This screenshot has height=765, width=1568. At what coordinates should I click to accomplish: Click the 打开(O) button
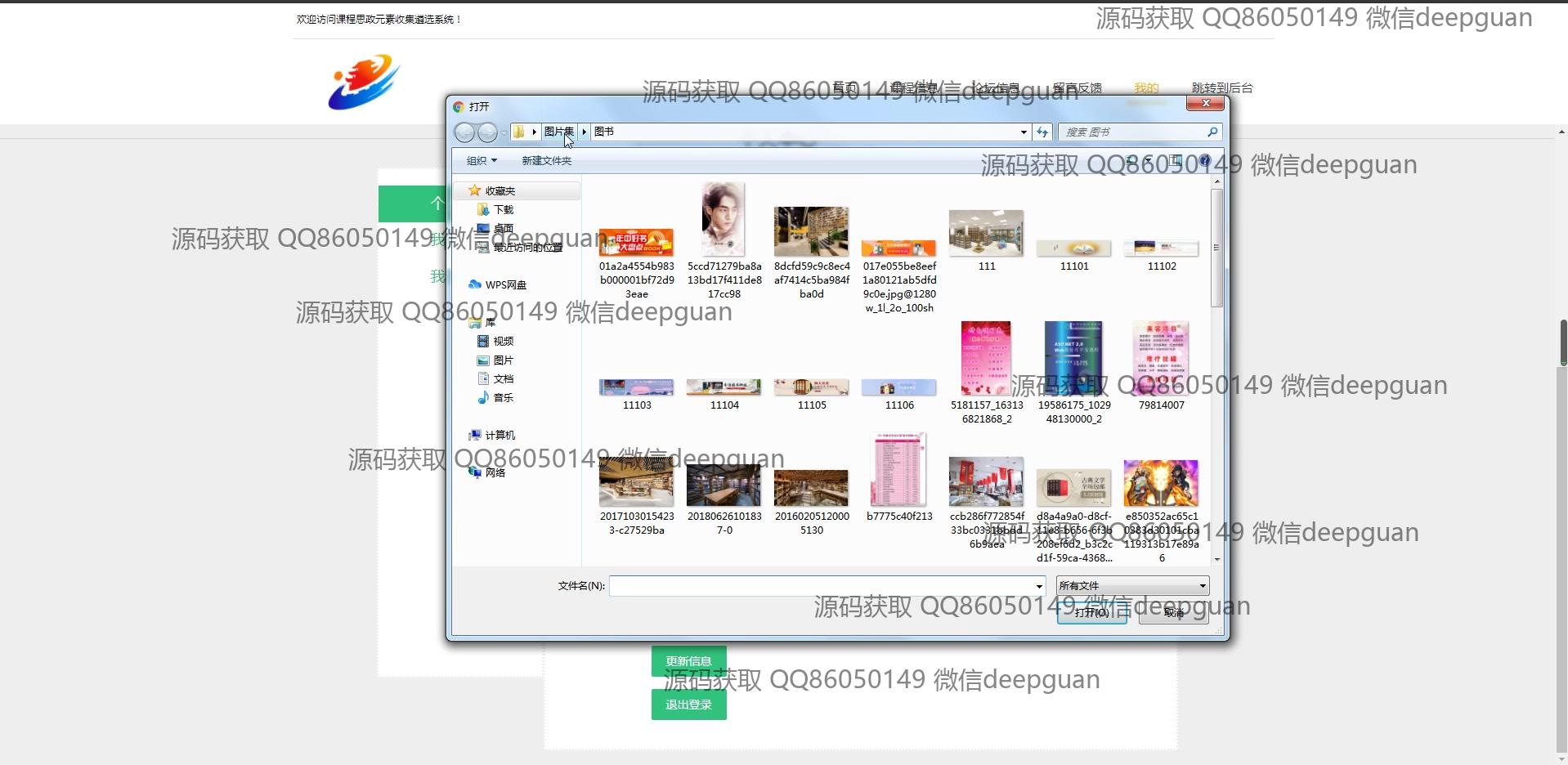(x=1091, y=612)
